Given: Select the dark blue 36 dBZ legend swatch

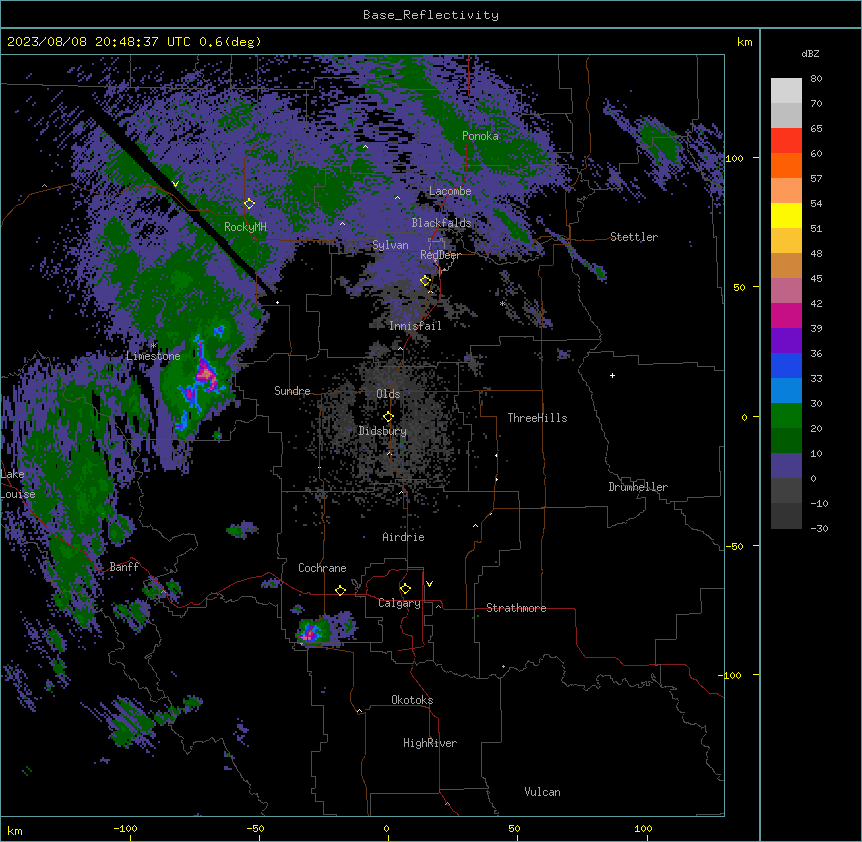Looking at the screenshot, I should [x=786, y=365].
